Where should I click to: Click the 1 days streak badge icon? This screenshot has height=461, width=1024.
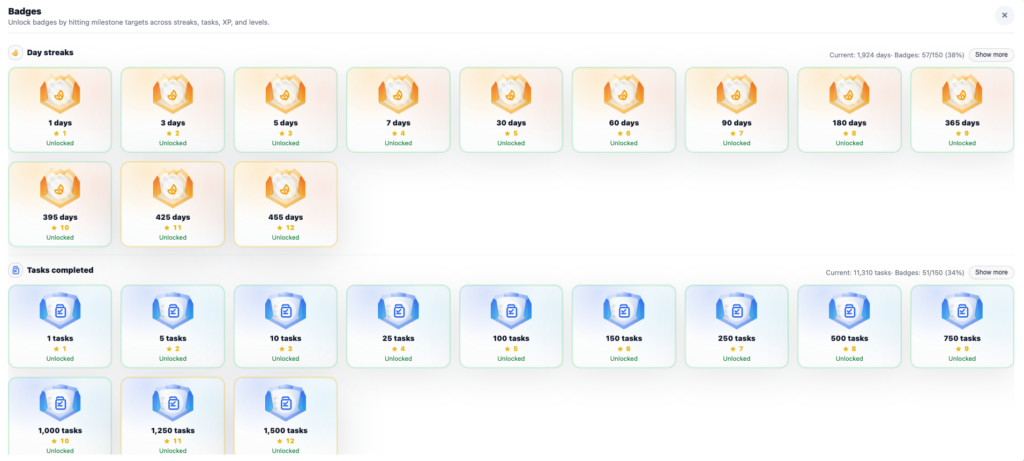click(60, 94)
